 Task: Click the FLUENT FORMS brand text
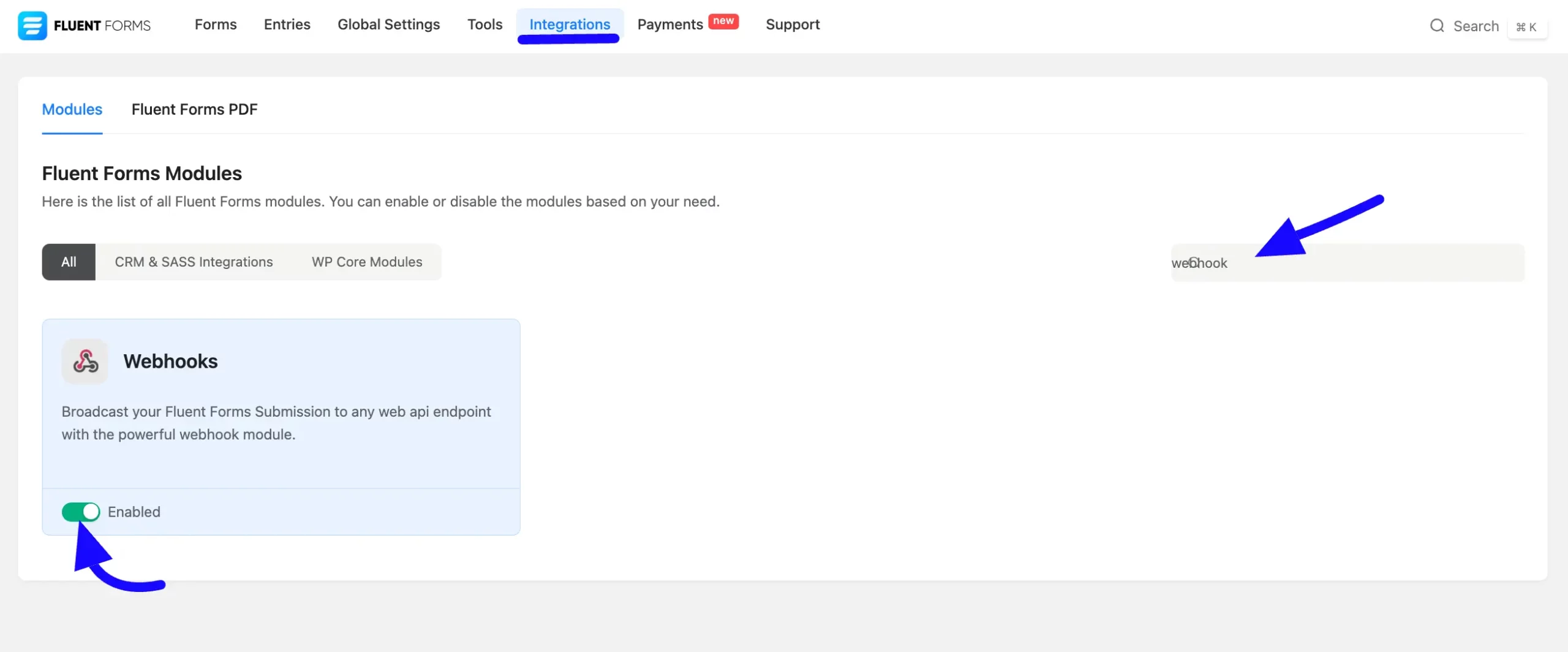pos(102,26)
